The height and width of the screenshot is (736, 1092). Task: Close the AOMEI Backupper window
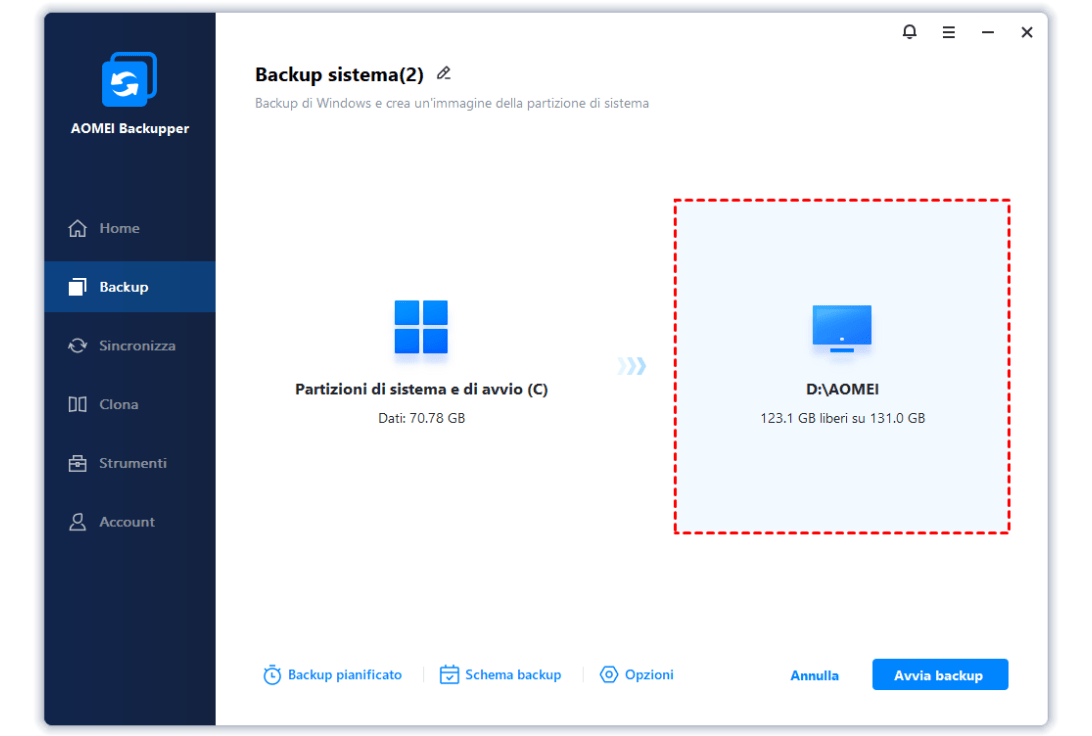tap(1027, 32)
